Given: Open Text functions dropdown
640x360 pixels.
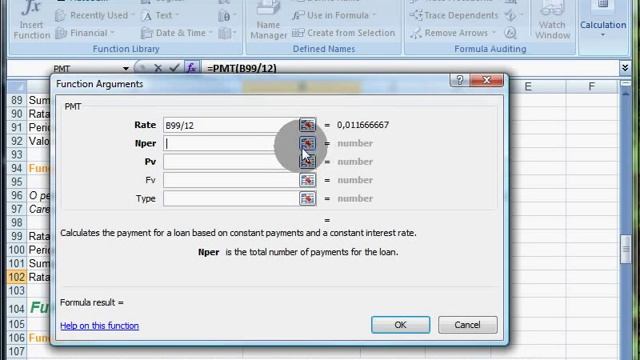Looking at the screenshot, I should point(160,16).
